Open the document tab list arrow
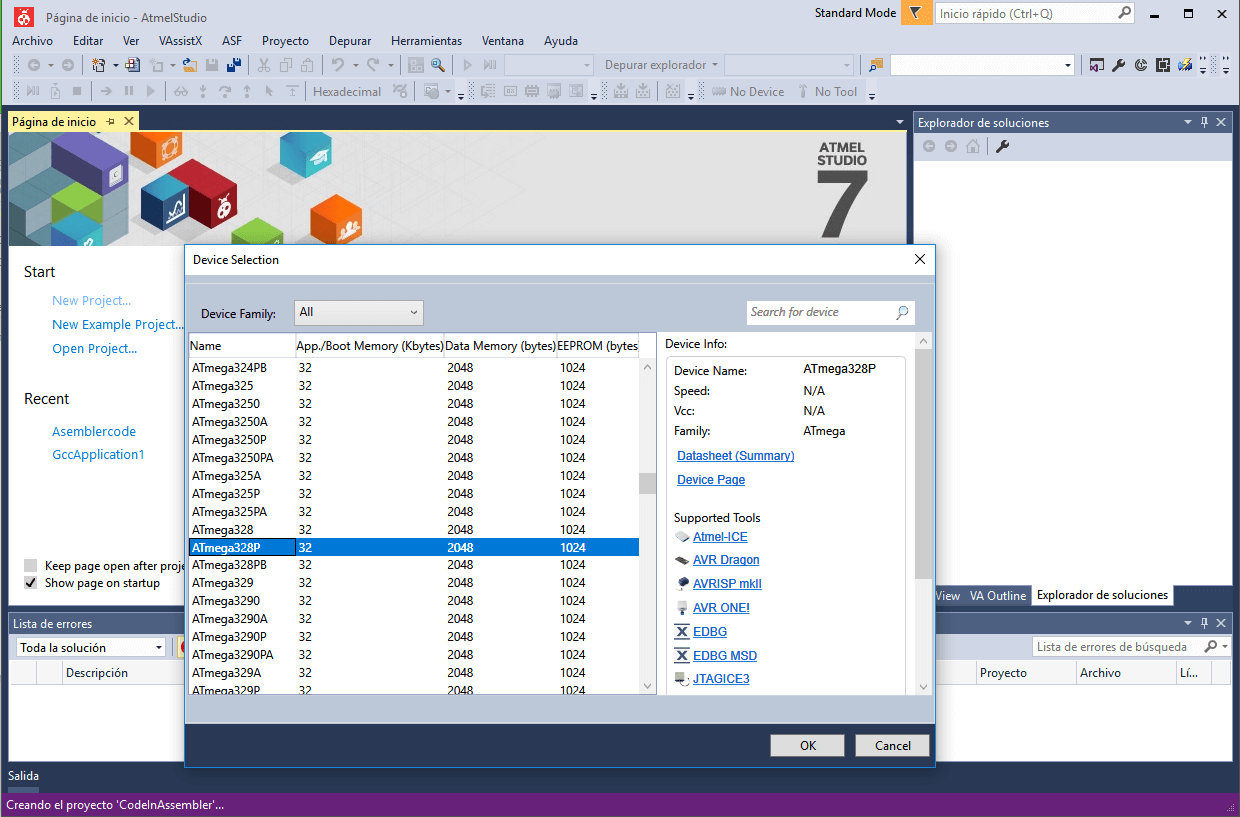Image resolution: width=1240 pixels, height=817 pixels. tap(900, 122)
